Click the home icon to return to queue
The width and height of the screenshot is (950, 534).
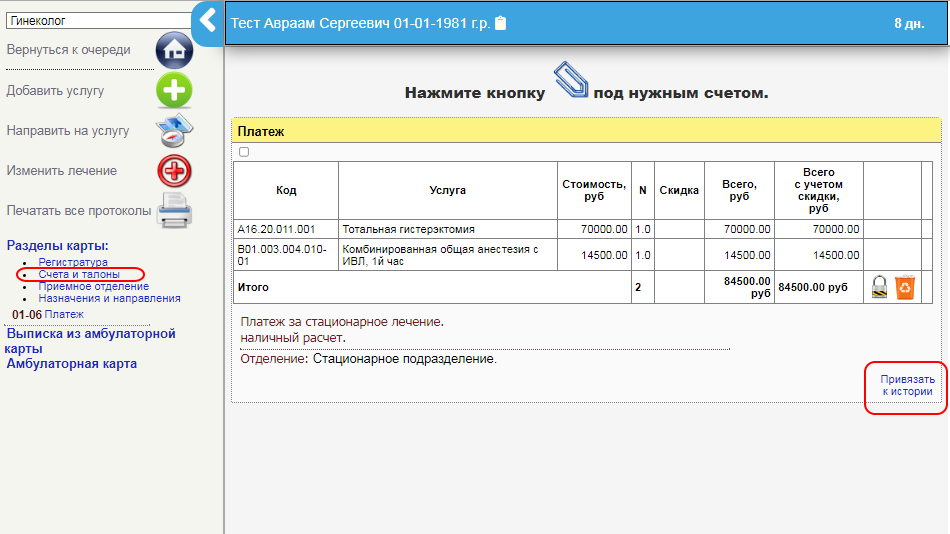click(174, 50)
